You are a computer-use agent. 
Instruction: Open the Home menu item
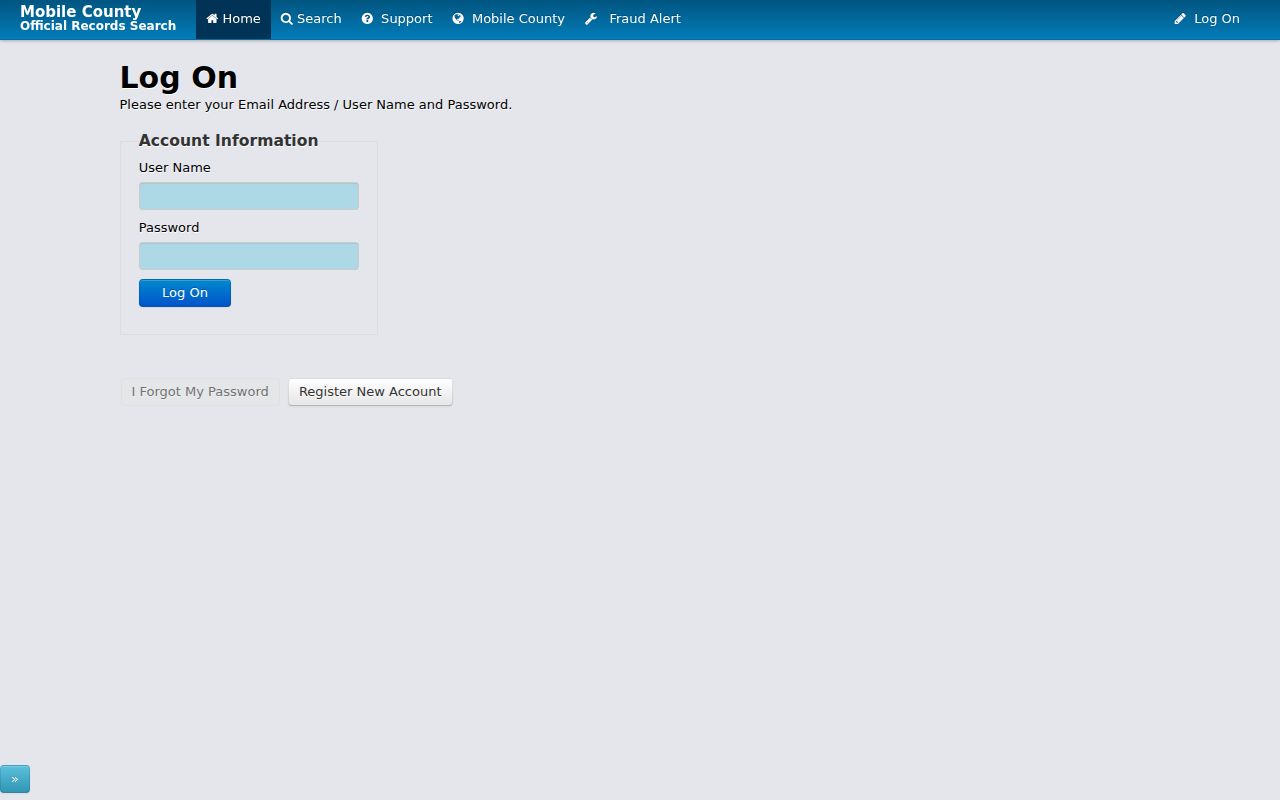coord(241,19)
